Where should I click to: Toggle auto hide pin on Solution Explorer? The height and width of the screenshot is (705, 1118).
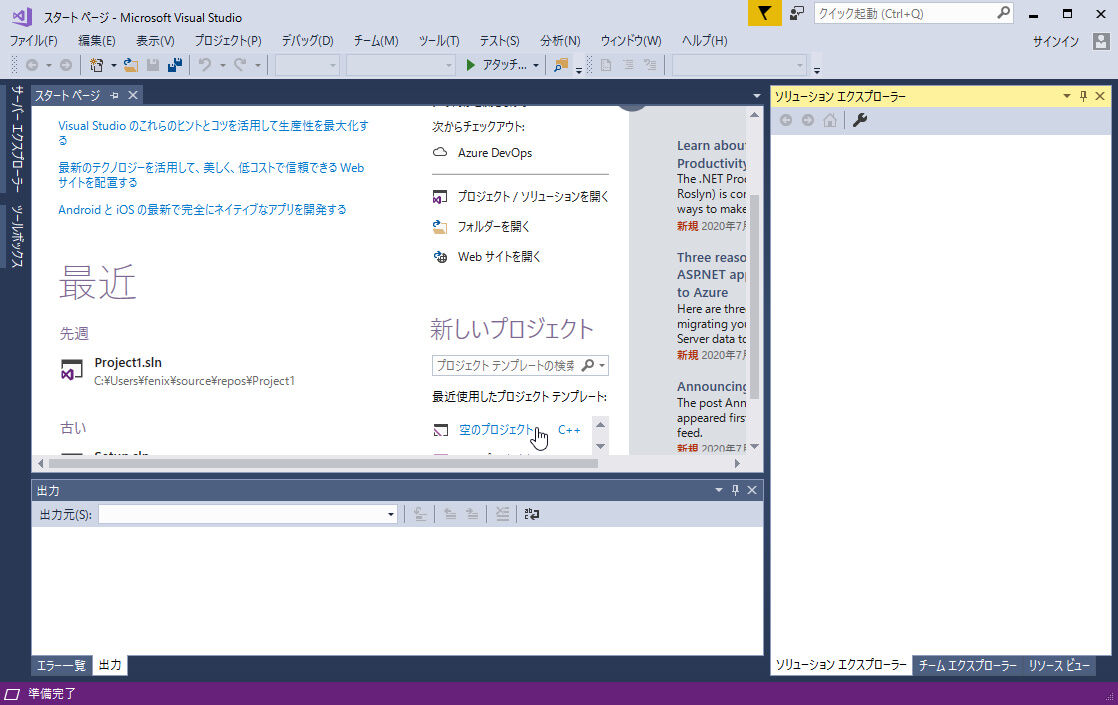pos(1083,96)
